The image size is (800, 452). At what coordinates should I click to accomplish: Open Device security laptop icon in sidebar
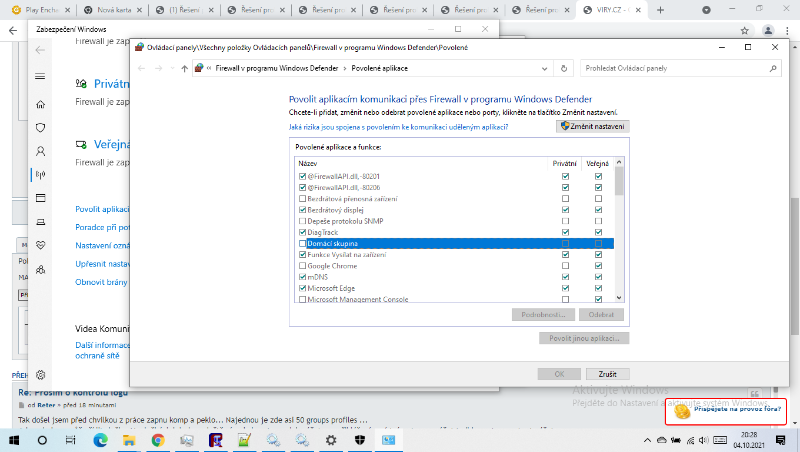click(41, 222)
